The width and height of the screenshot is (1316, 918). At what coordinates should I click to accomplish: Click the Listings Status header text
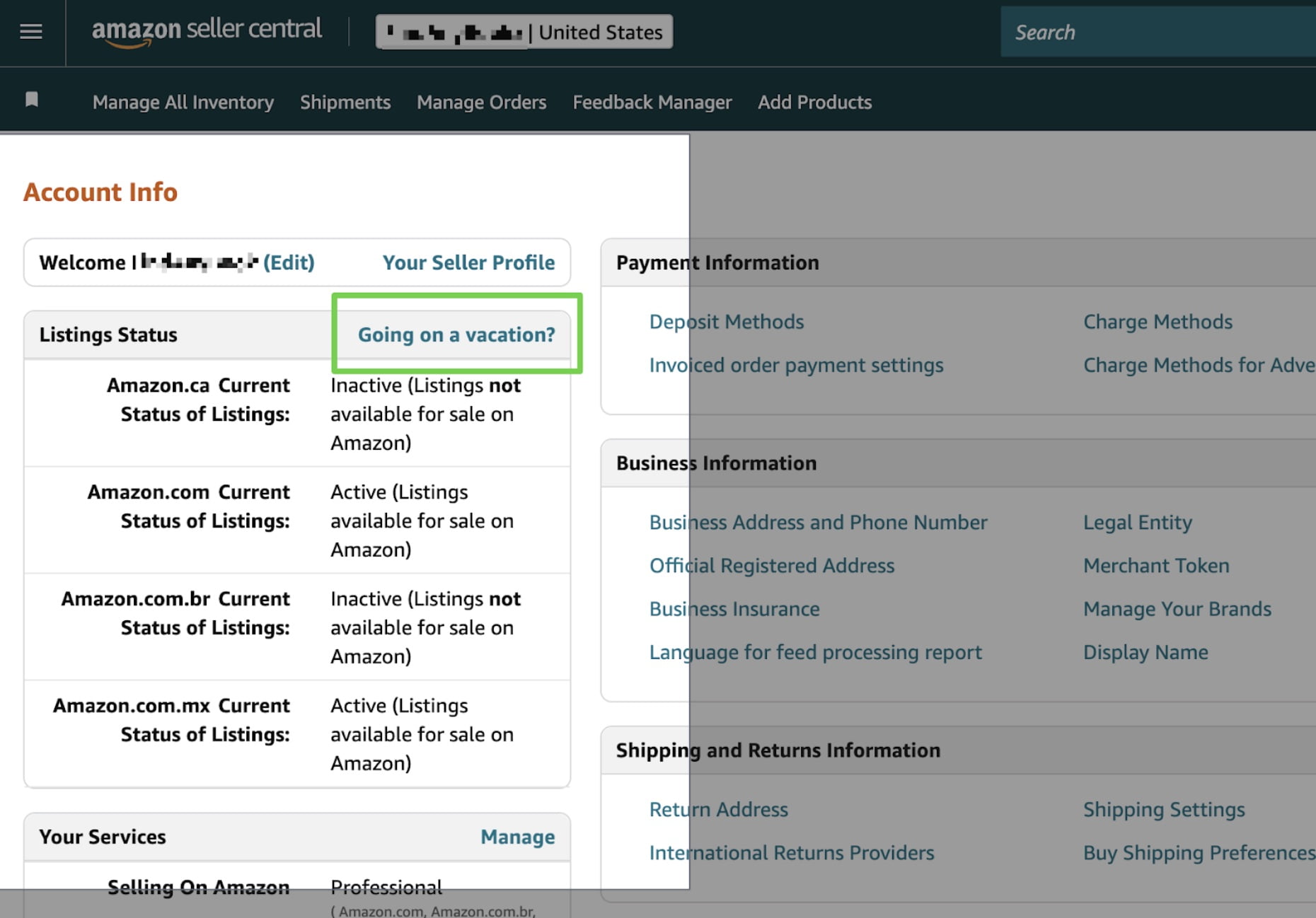point(108,334)
